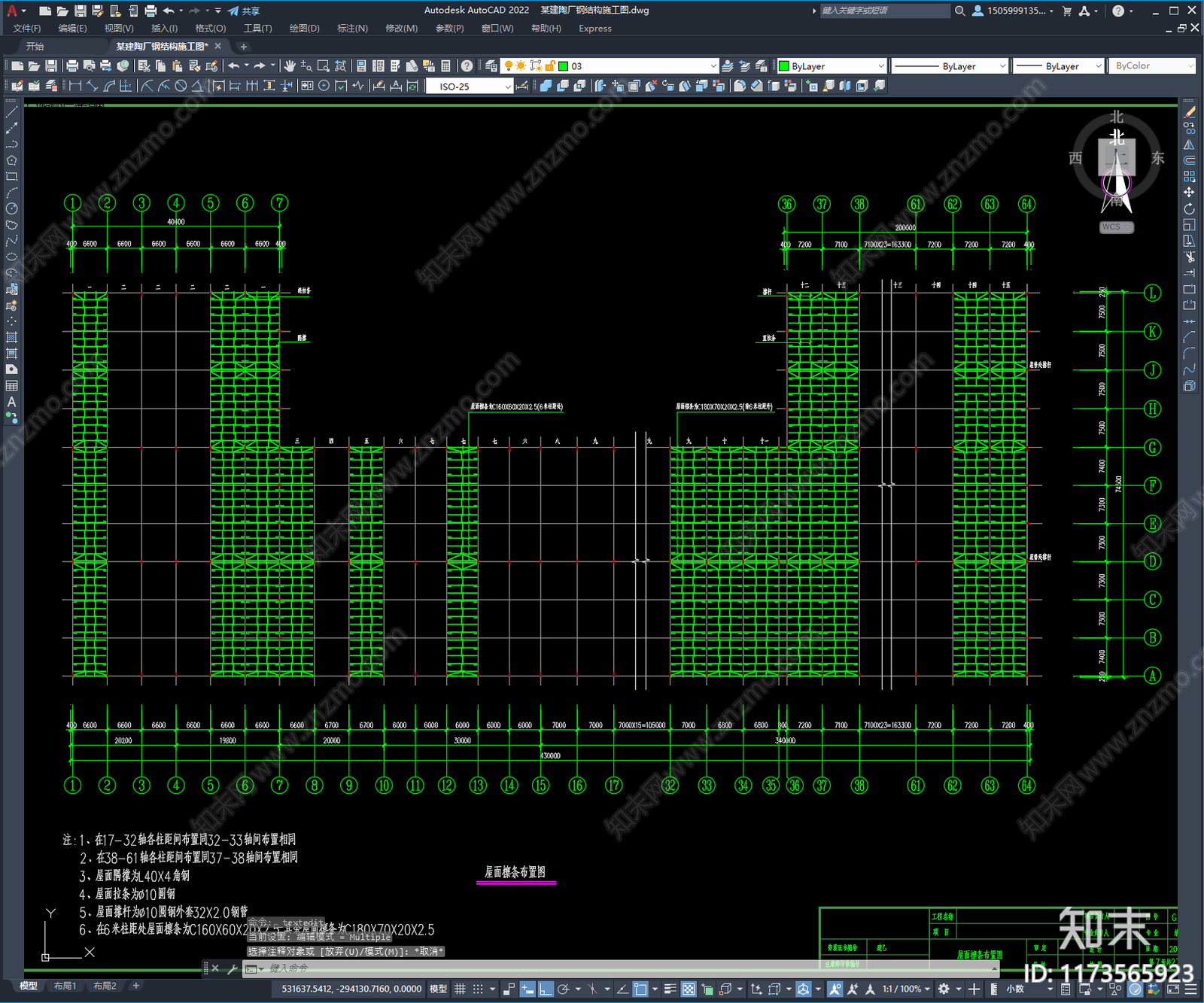
Task: Open the ByLayer lineweight dropdown
Action: (1098, 66)
